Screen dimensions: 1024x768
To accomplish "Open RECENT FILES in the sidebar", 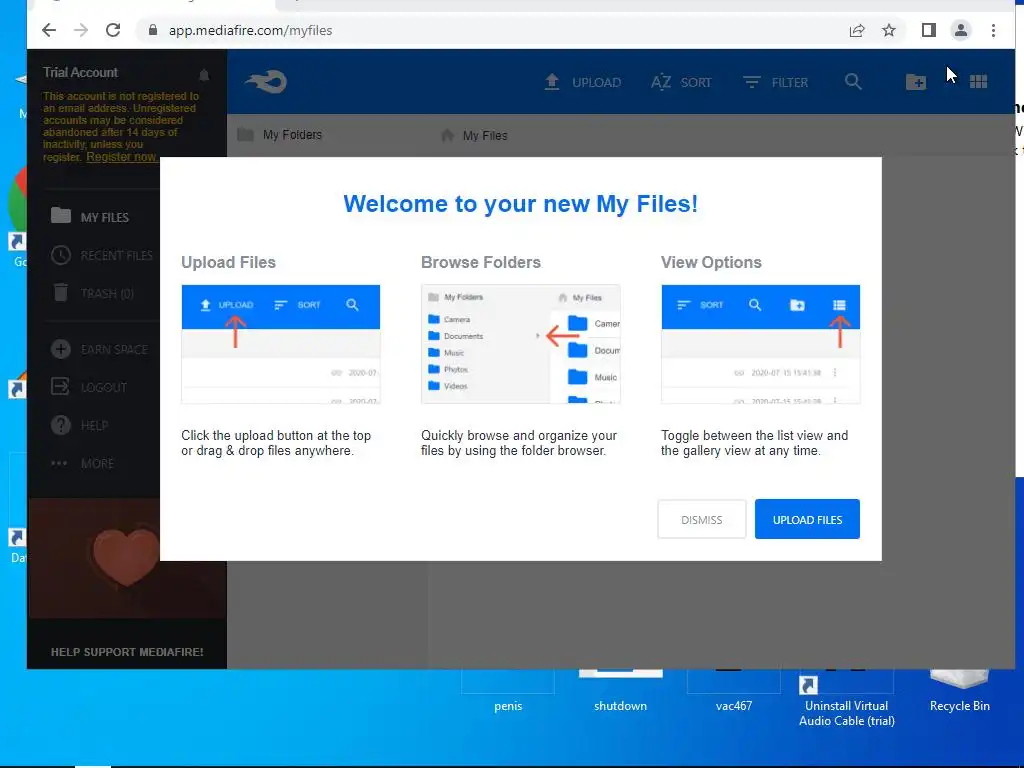I will (x=102, y=255).
